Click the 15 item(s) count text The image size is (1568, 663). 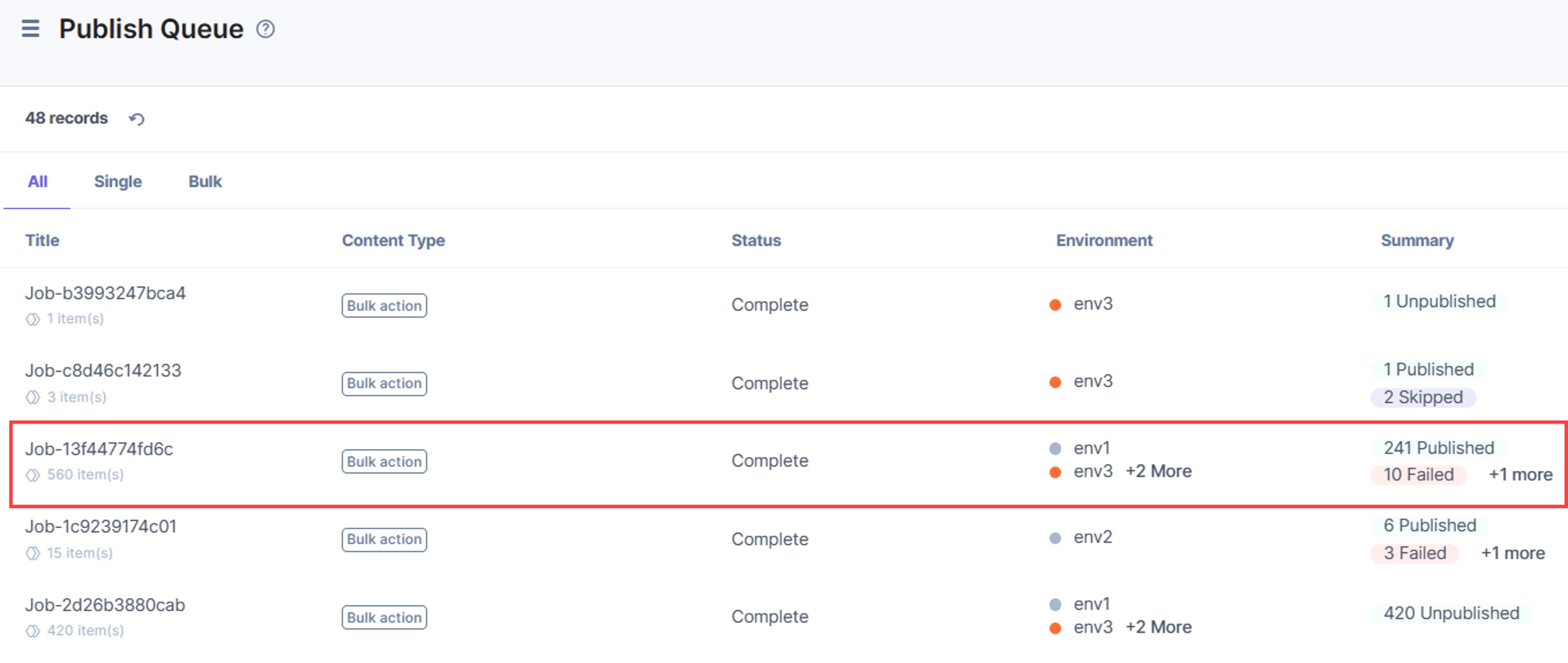pos(80,554)
